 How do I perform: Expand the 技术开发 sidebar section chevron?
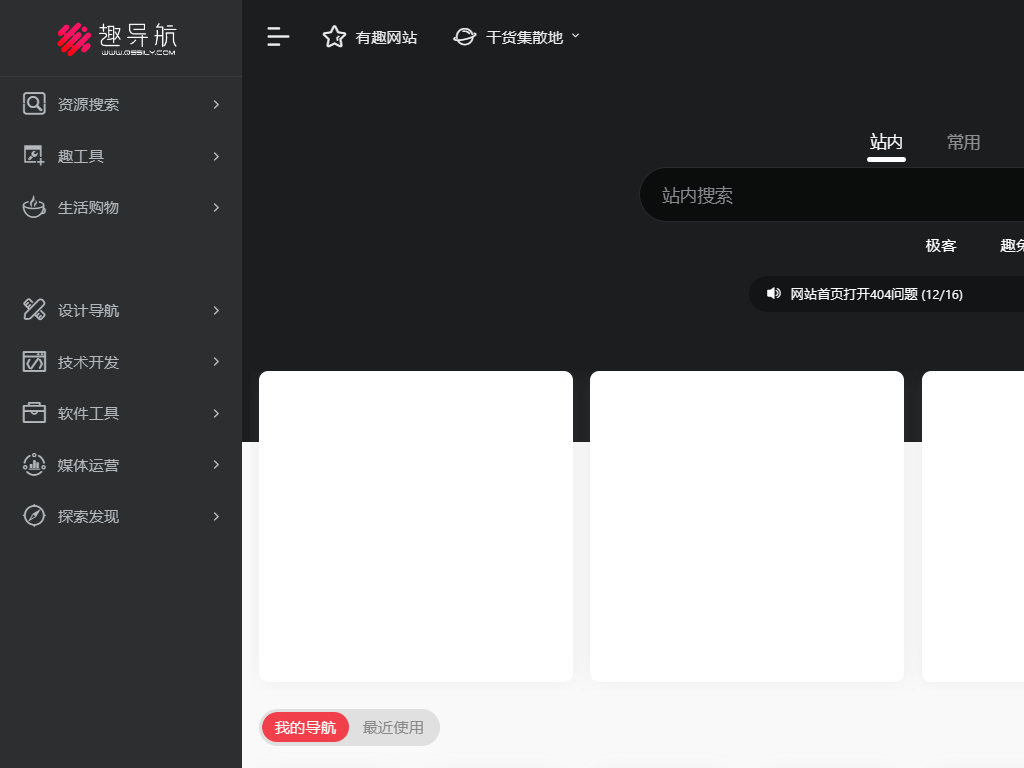coord(216,362)
